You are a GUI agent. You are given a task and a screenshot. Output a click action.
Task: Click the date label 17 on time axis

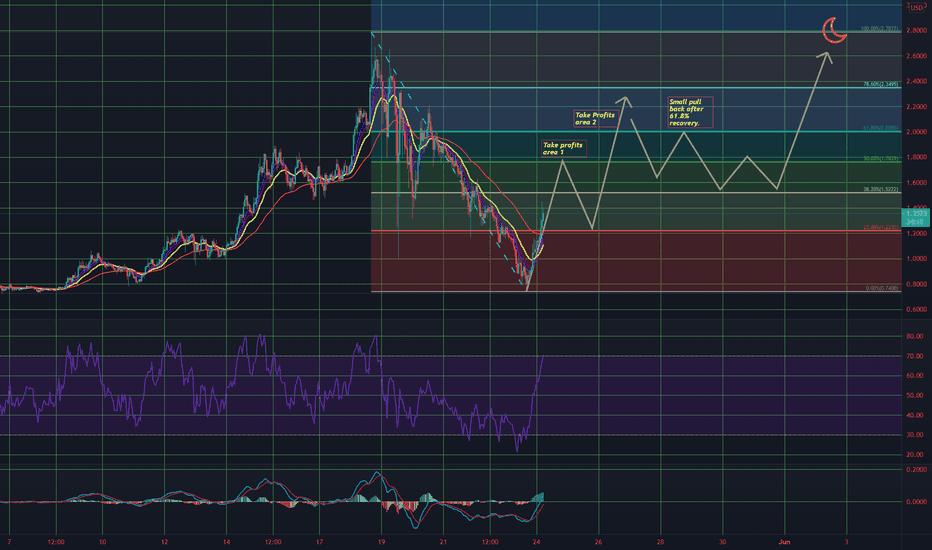point(319,542)
